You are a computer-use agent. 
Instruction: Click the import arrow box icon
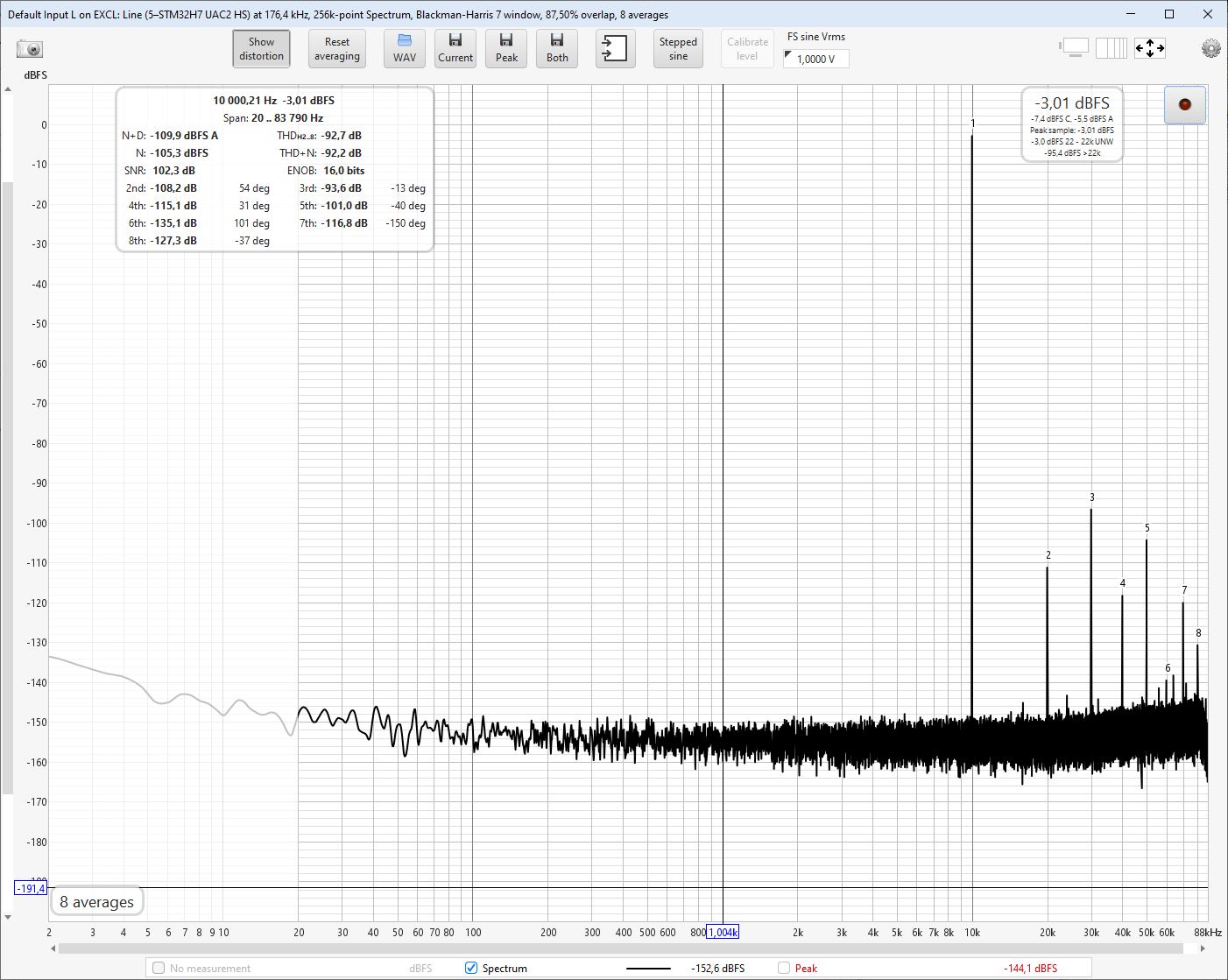[616, 49]
